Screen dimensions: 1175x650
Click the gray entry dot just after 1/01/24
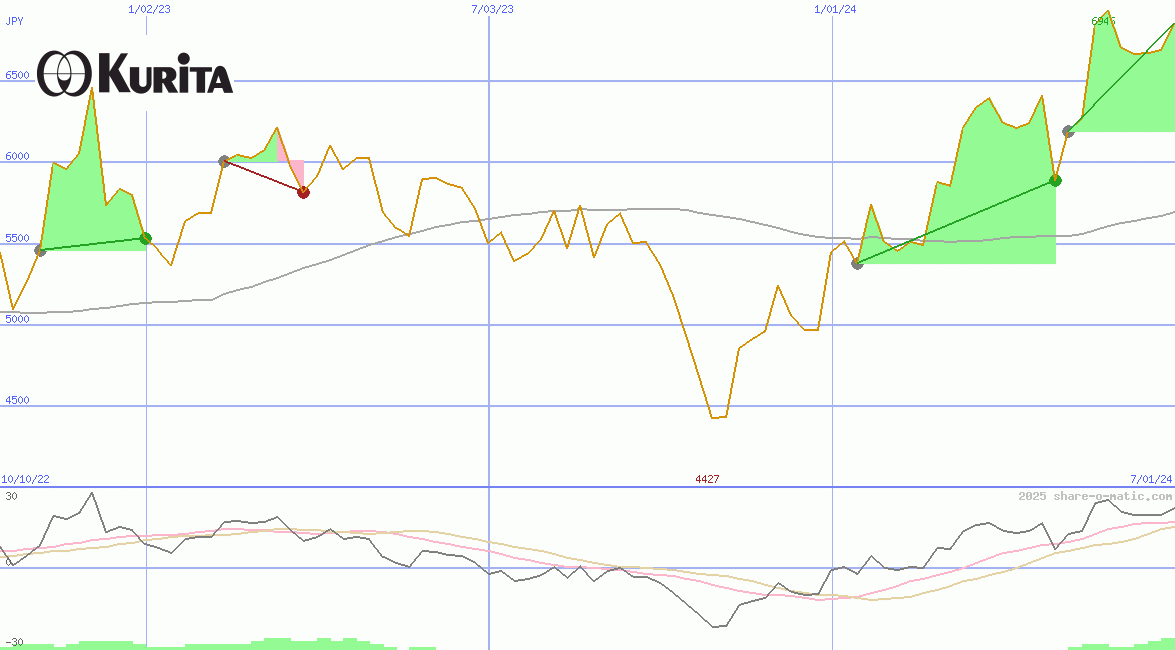(x=857, y=264)
